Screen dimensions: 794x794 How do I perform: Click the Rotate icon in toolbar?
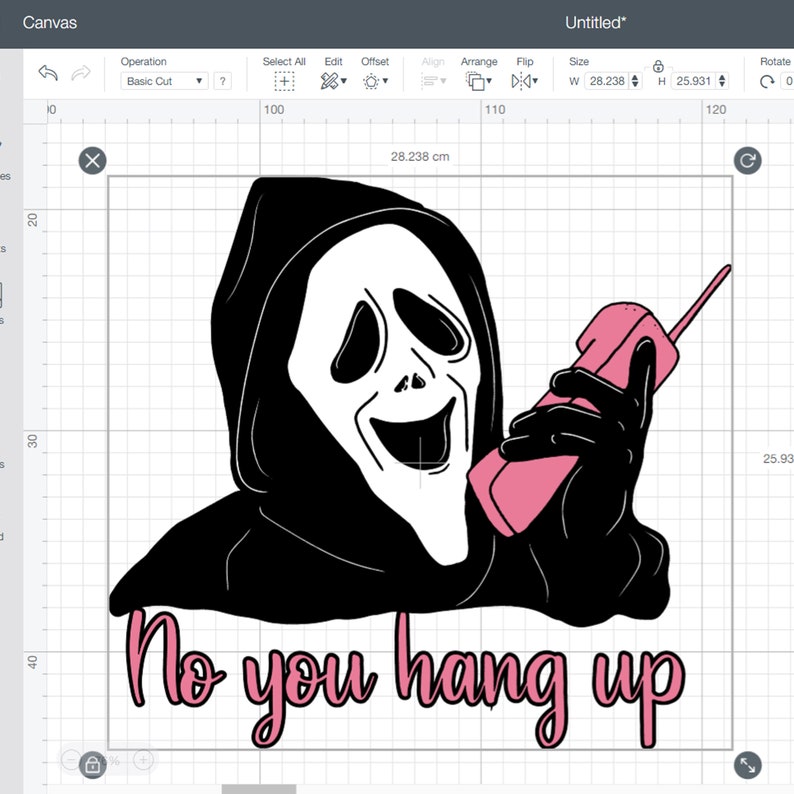[767, 82]
